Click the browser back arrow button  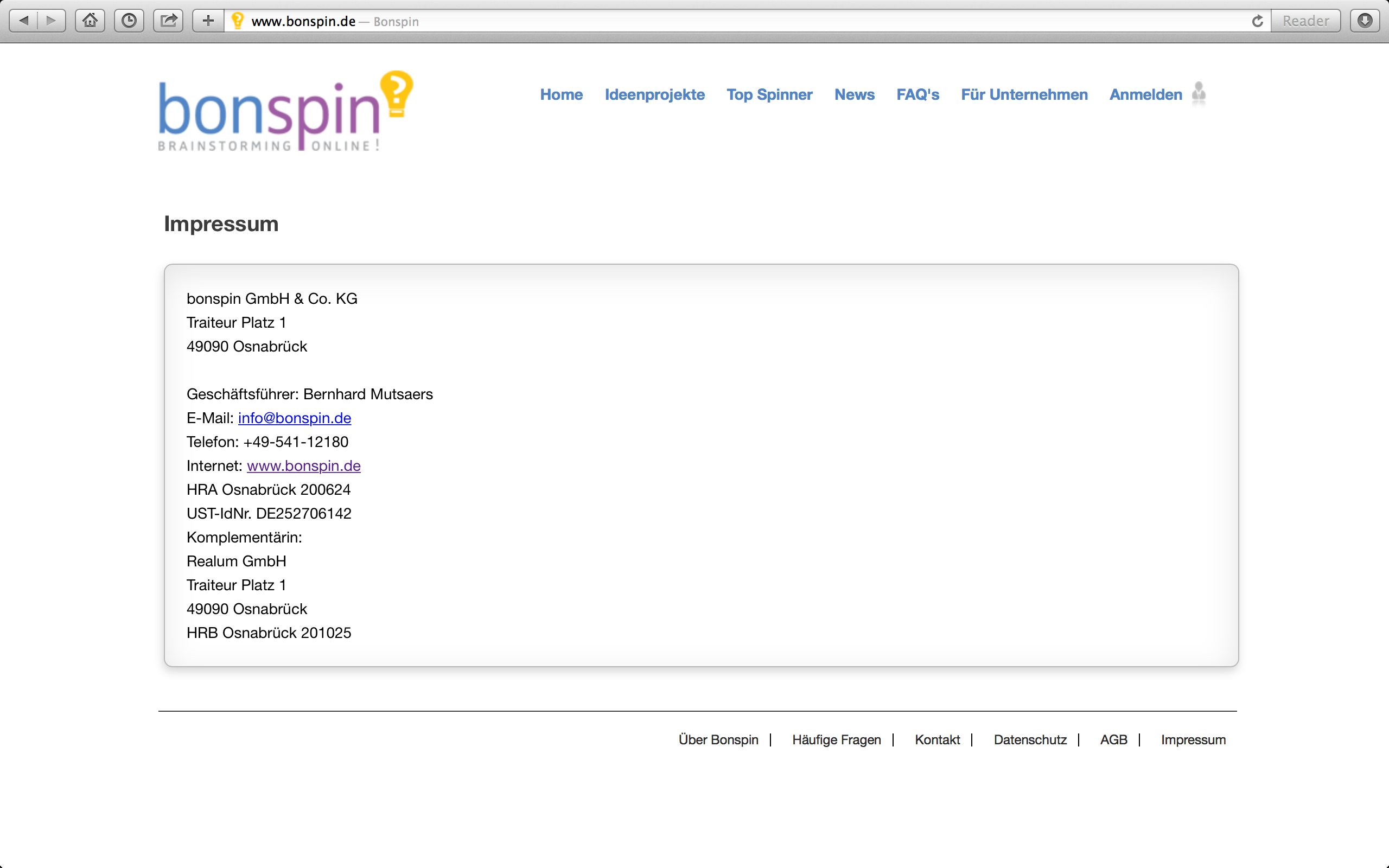tap(23, 21)
